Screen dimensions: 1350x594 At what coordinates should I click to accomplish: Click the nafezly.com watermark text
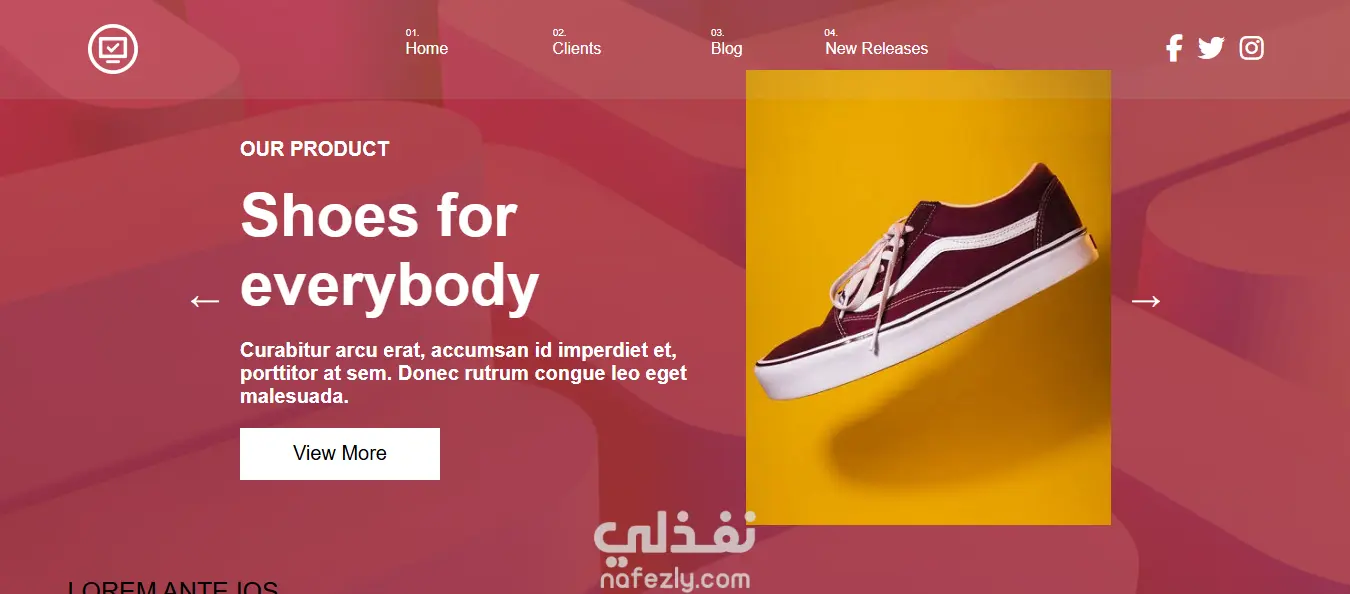[675, 579]
